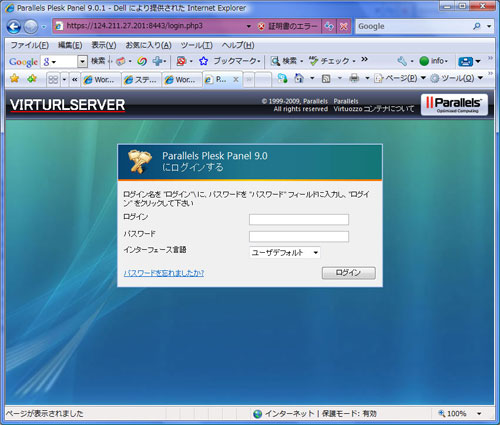Click the blue plus icon on Google Toolbar
This screenshot has width=500, height=425.
(x=157, y=61)
